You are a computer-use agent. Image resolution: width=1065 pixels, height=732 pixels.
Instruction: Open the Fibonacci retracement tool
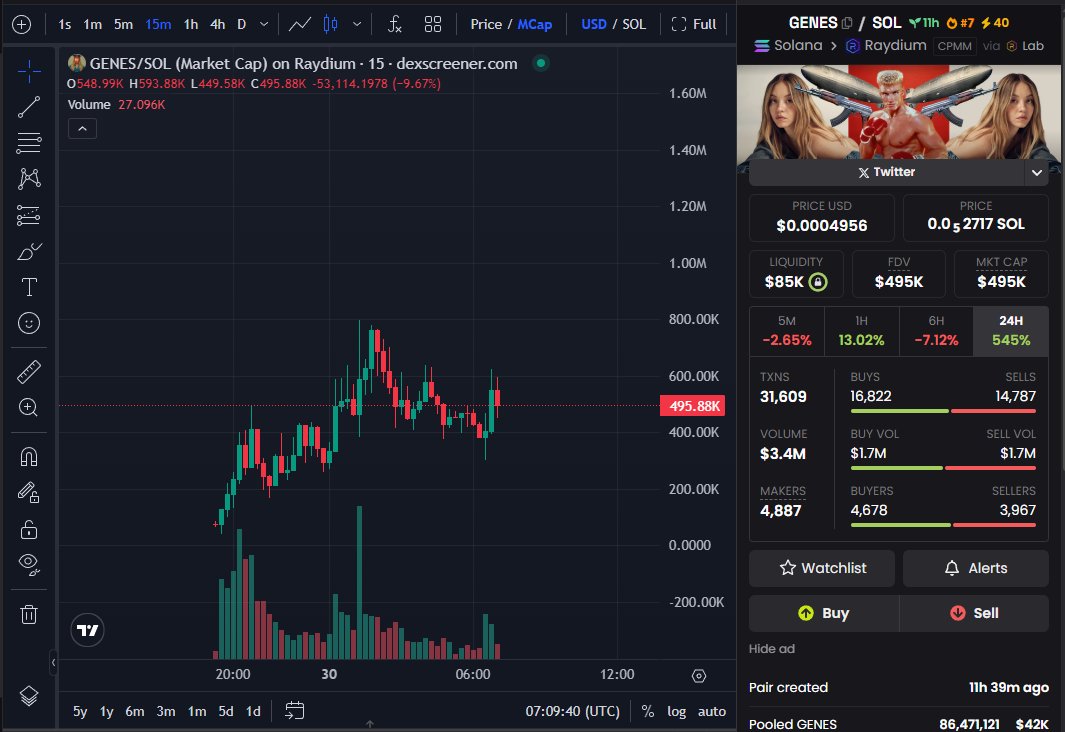[29, 143]
